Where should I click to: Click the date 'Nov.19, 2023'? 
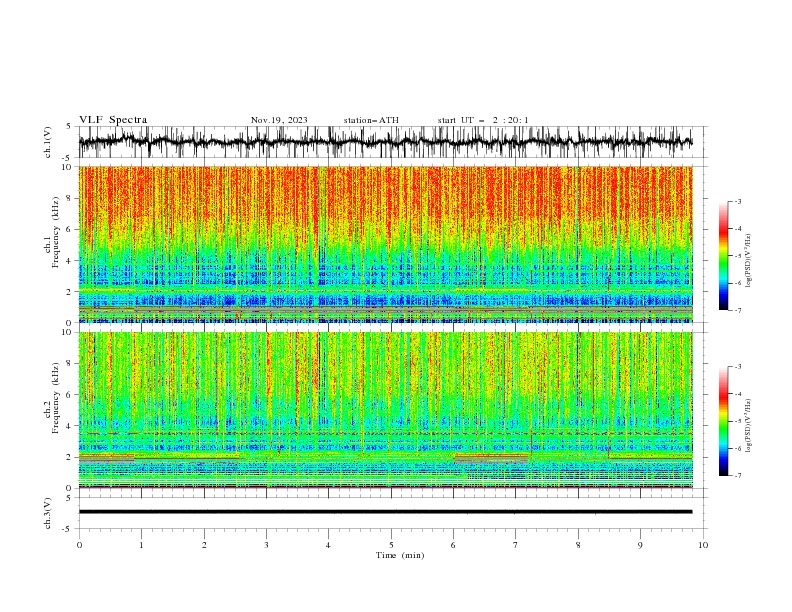click(279, 120)
